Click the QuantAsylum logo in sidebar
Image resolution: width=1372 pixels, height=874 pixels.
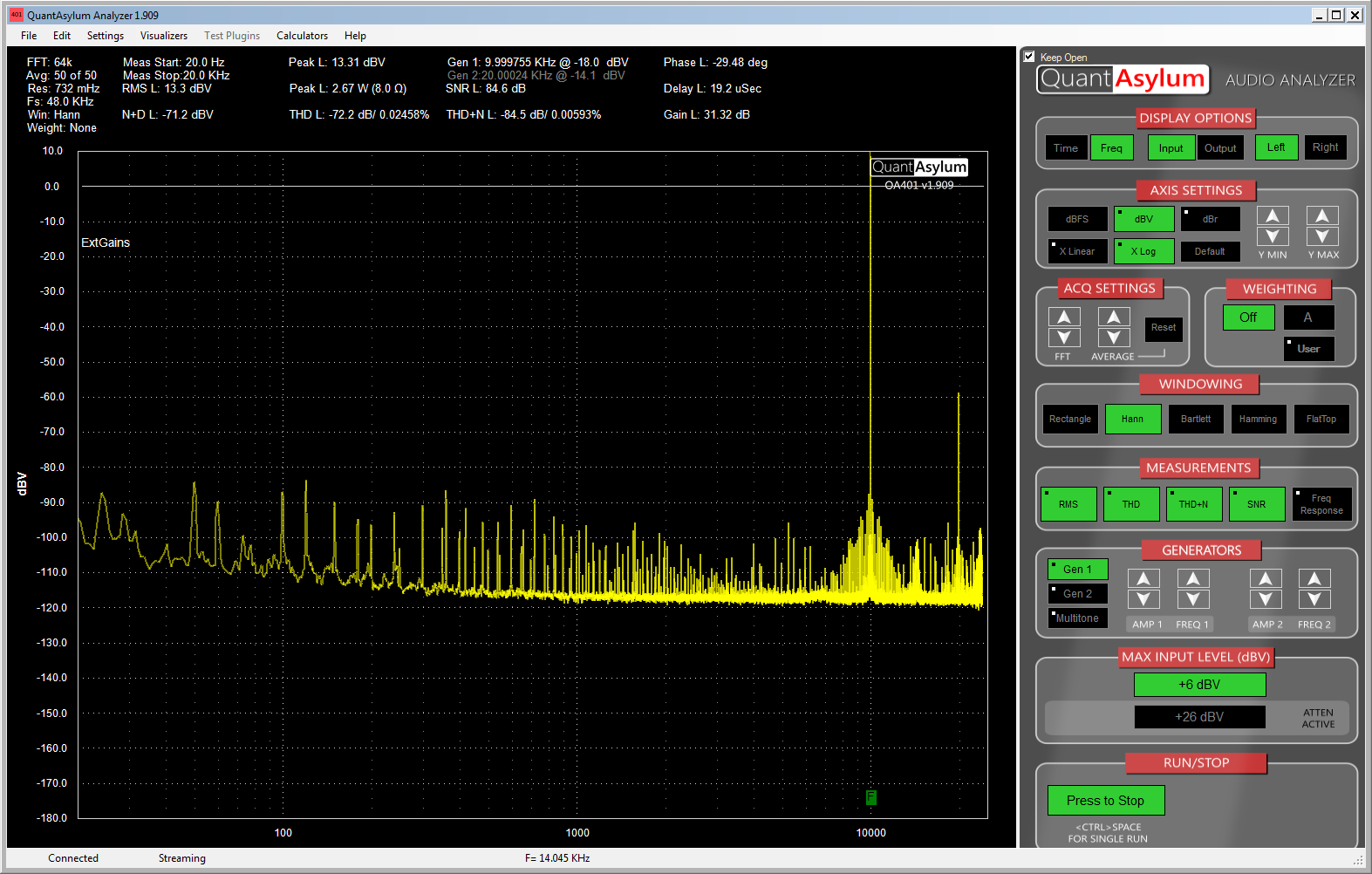click(x=1123, y=79)
